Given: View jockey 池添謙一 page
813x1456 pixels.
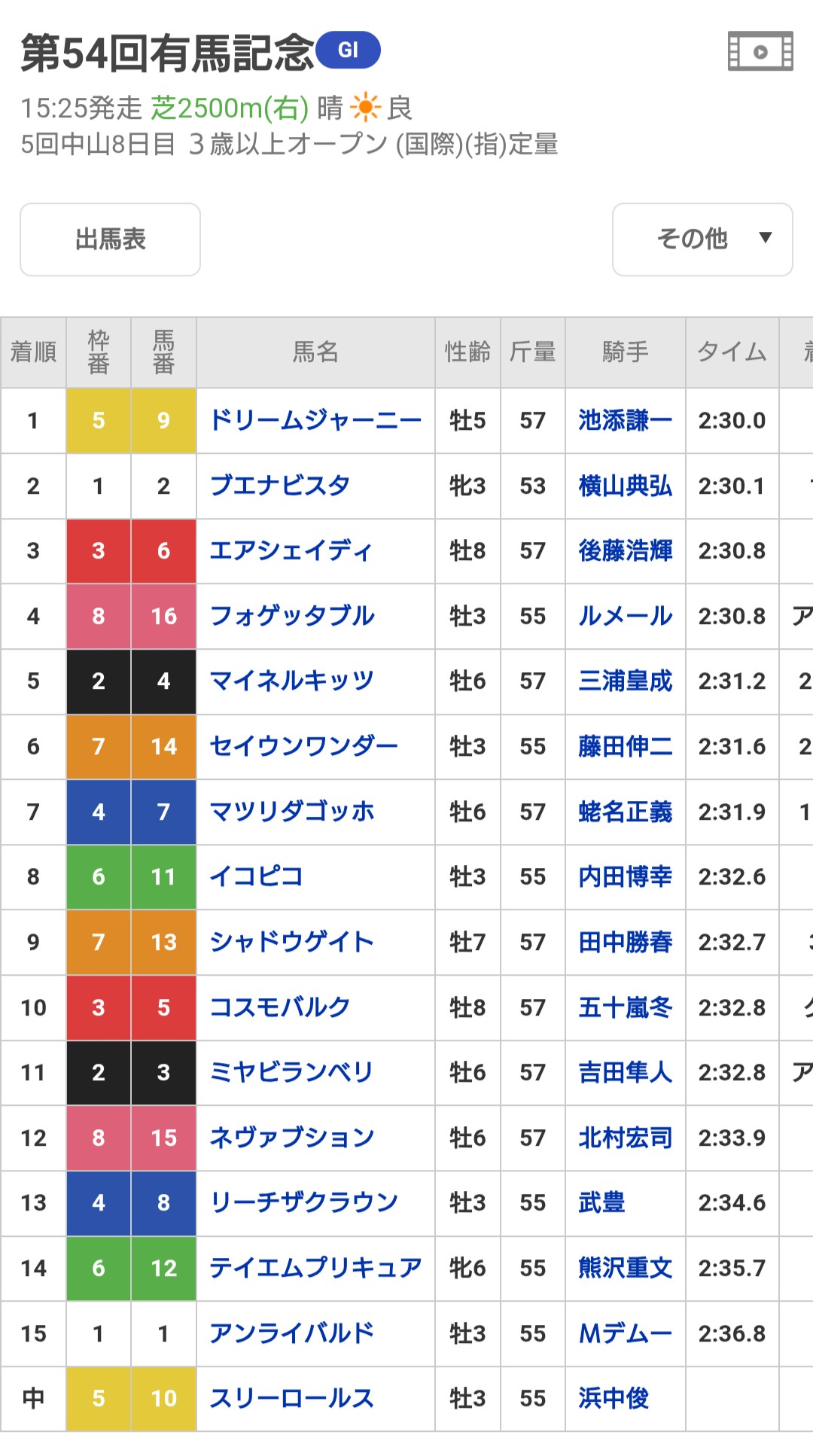Looking at the screenshot, I should [625, 420].
